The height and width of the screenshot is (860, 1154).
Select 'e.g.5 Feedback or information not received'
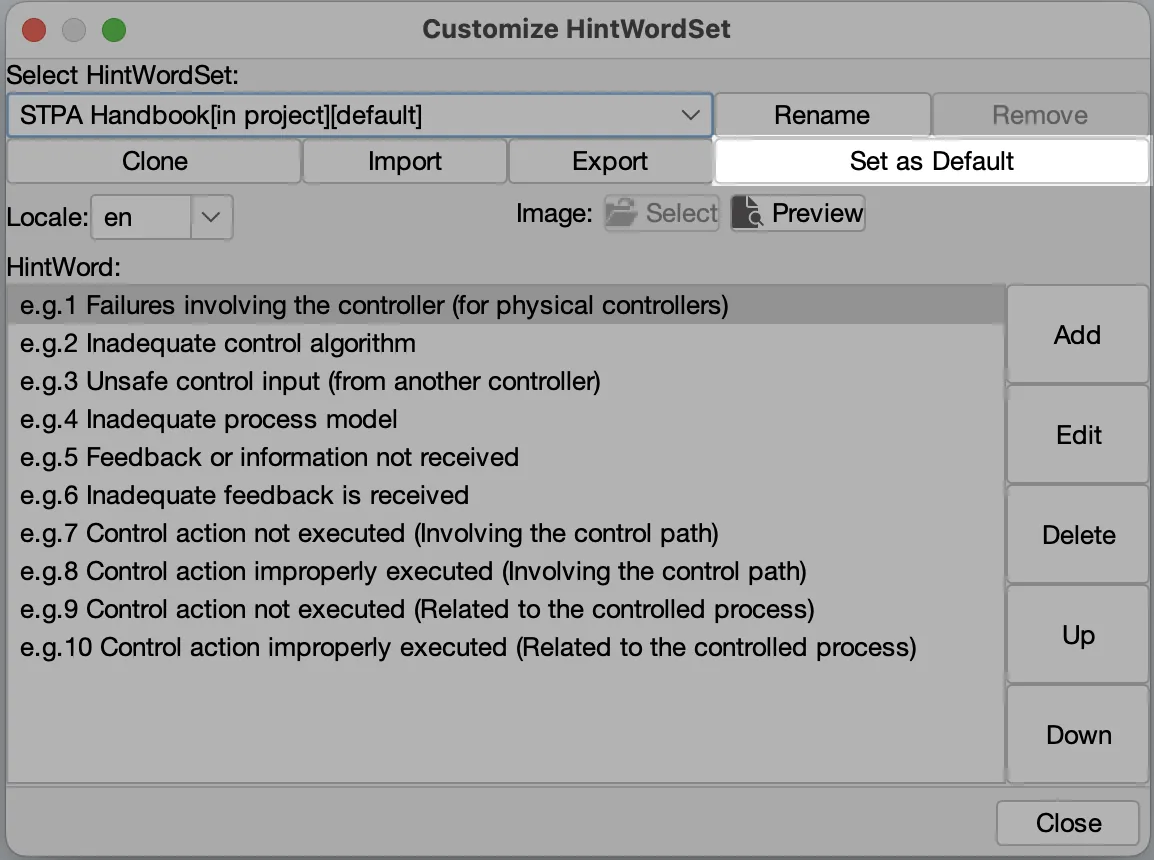click(506, 458)
